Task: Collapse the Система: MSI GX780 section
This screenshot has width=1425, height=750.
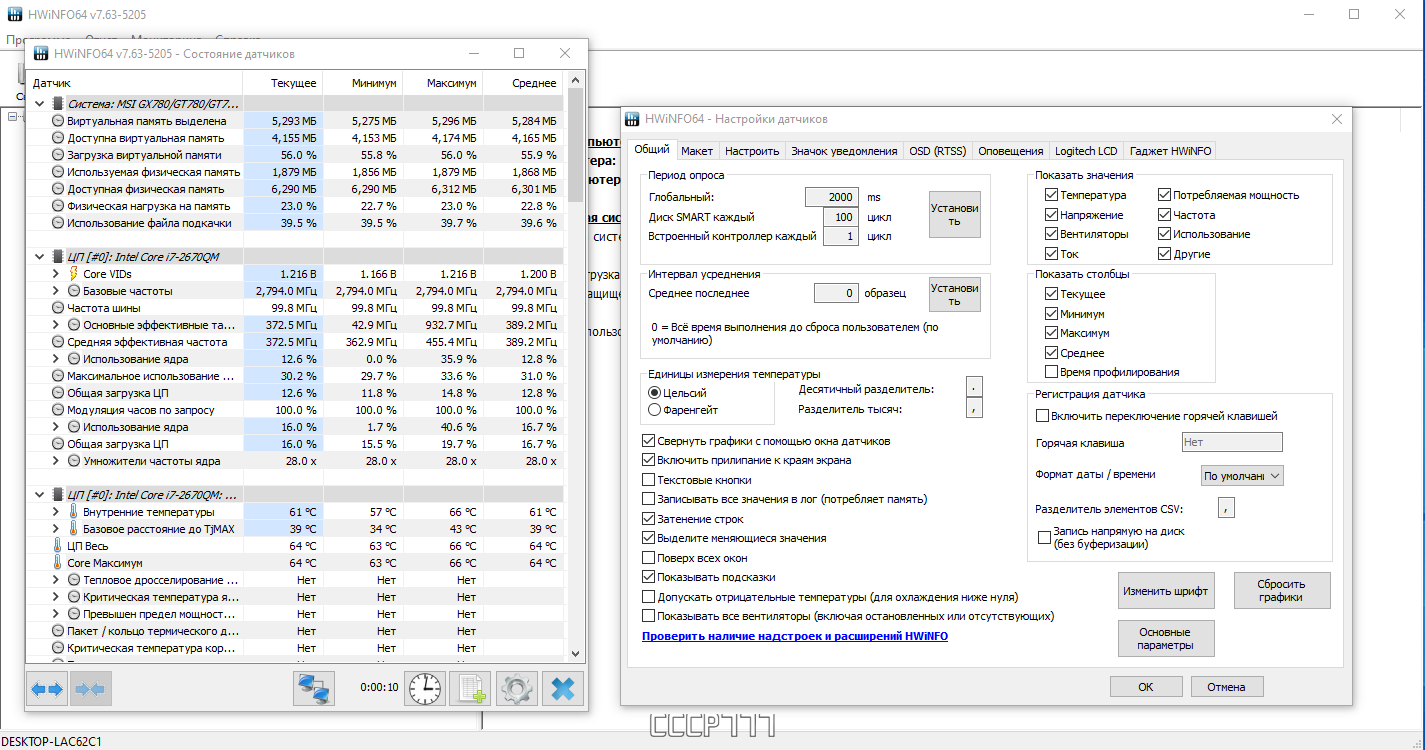Action: coord(40,103)
